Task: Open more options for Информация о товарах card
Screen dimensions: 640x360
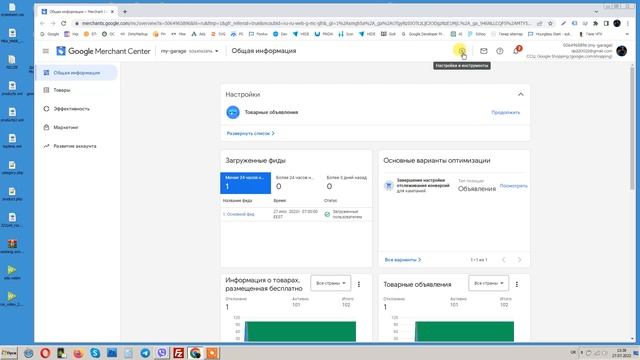Action: point(359,284)
